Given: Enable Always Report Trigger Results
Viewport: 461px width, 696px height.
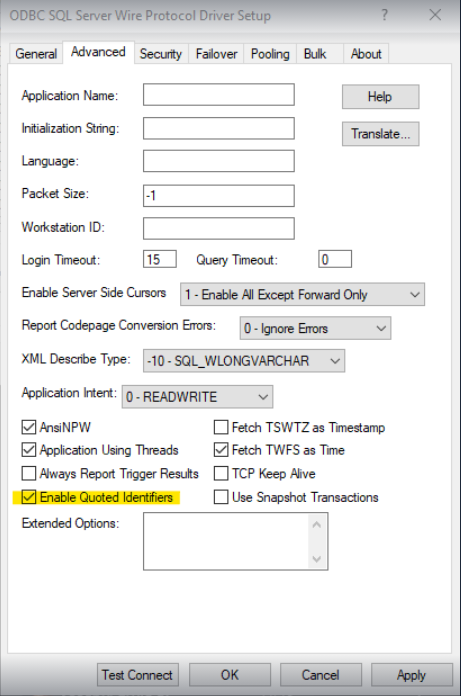Looking at the screenshot, I should coord(29,473).
